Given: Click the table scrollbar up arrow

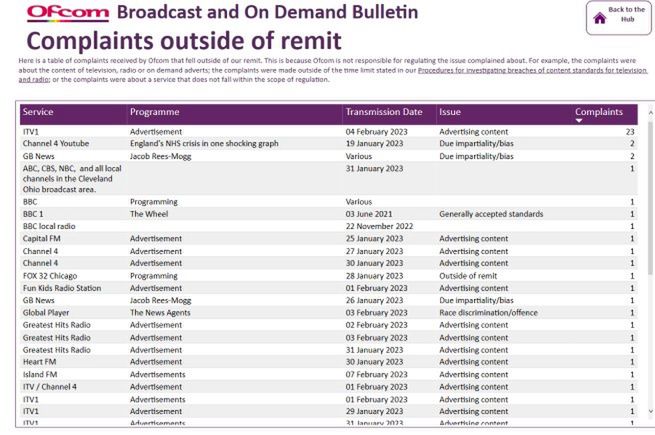Looking at the screenshot, I should click(x=650, y=113).
